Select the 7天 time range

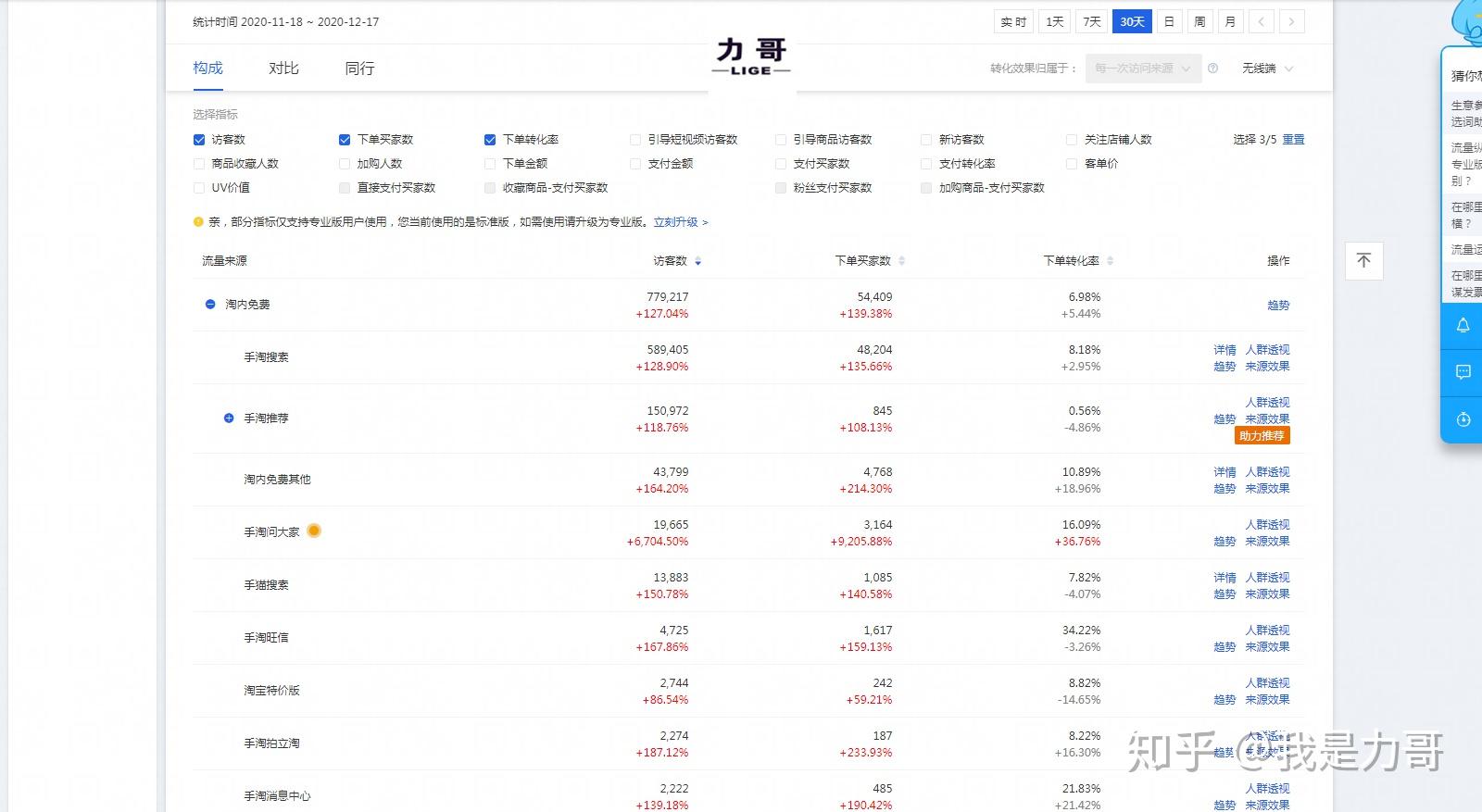tap(1092, 21)
